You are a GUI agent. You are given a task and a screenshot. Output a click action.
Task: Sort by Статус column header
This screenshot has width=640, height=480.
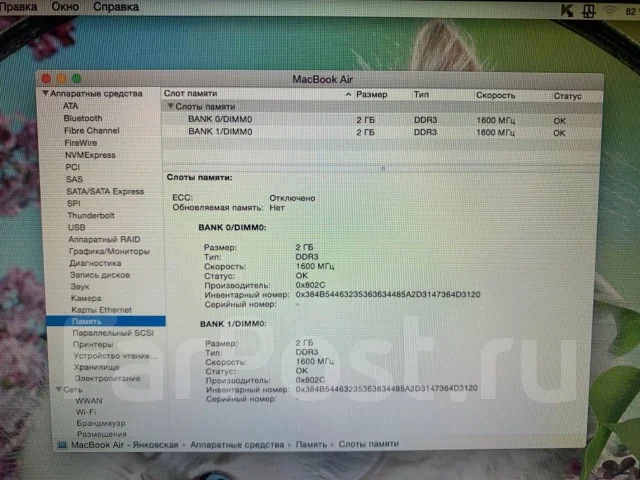click(x=568, y=96)
